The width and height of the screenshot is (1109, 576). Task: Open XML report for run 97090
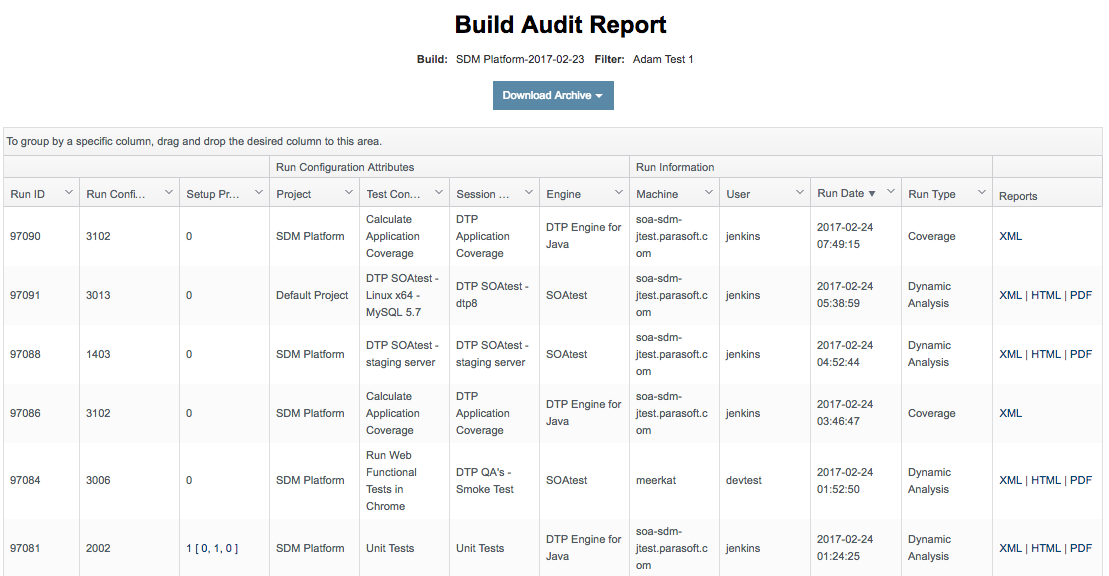(1010, 236)
